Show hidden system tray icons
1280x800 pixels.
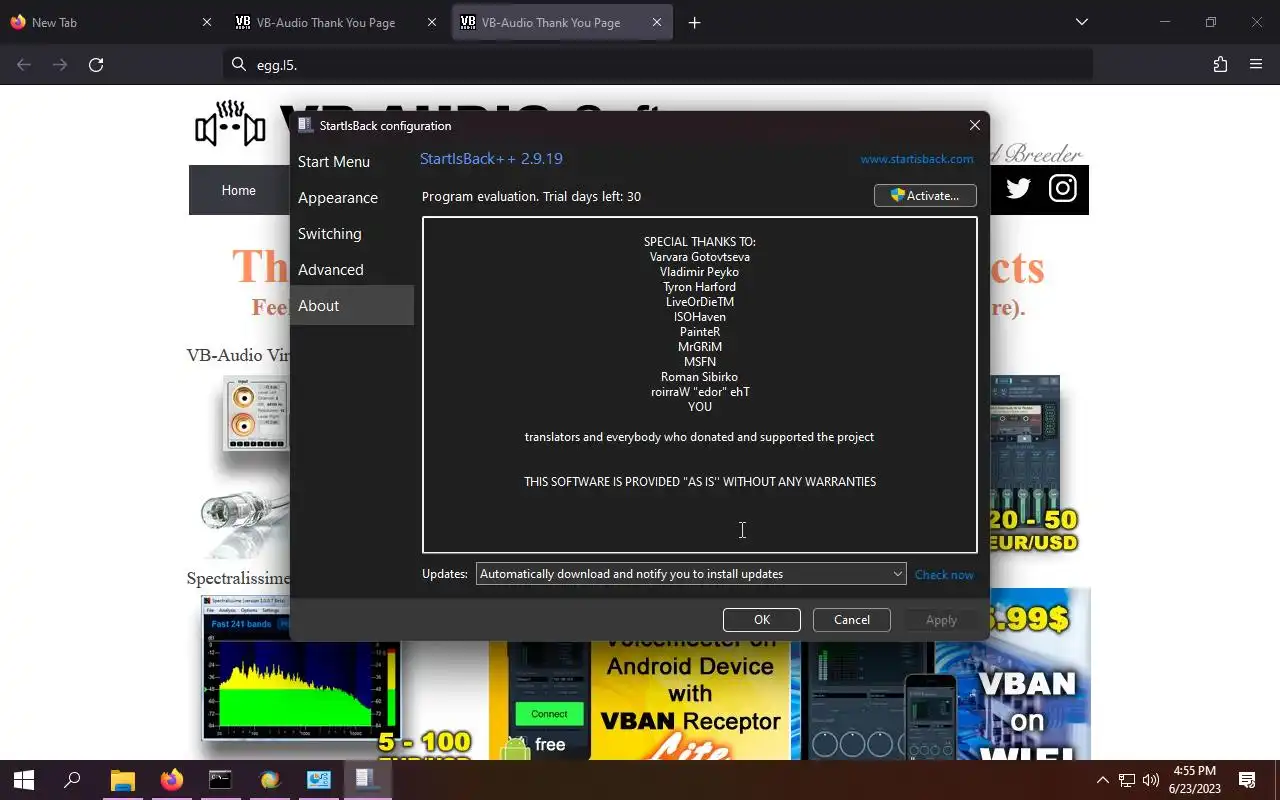point(1103,780)
